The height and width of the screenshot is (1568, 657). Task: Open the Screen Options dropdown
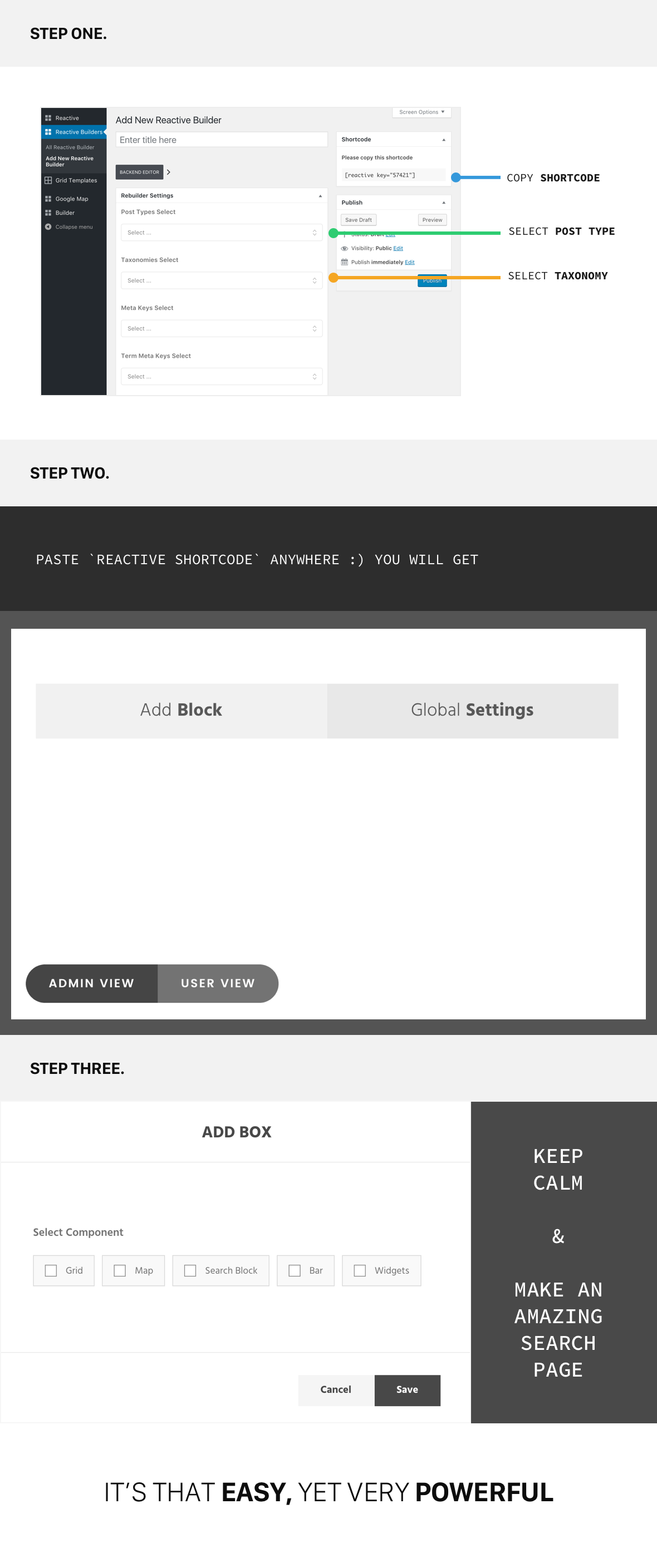(x=421, y=112)
